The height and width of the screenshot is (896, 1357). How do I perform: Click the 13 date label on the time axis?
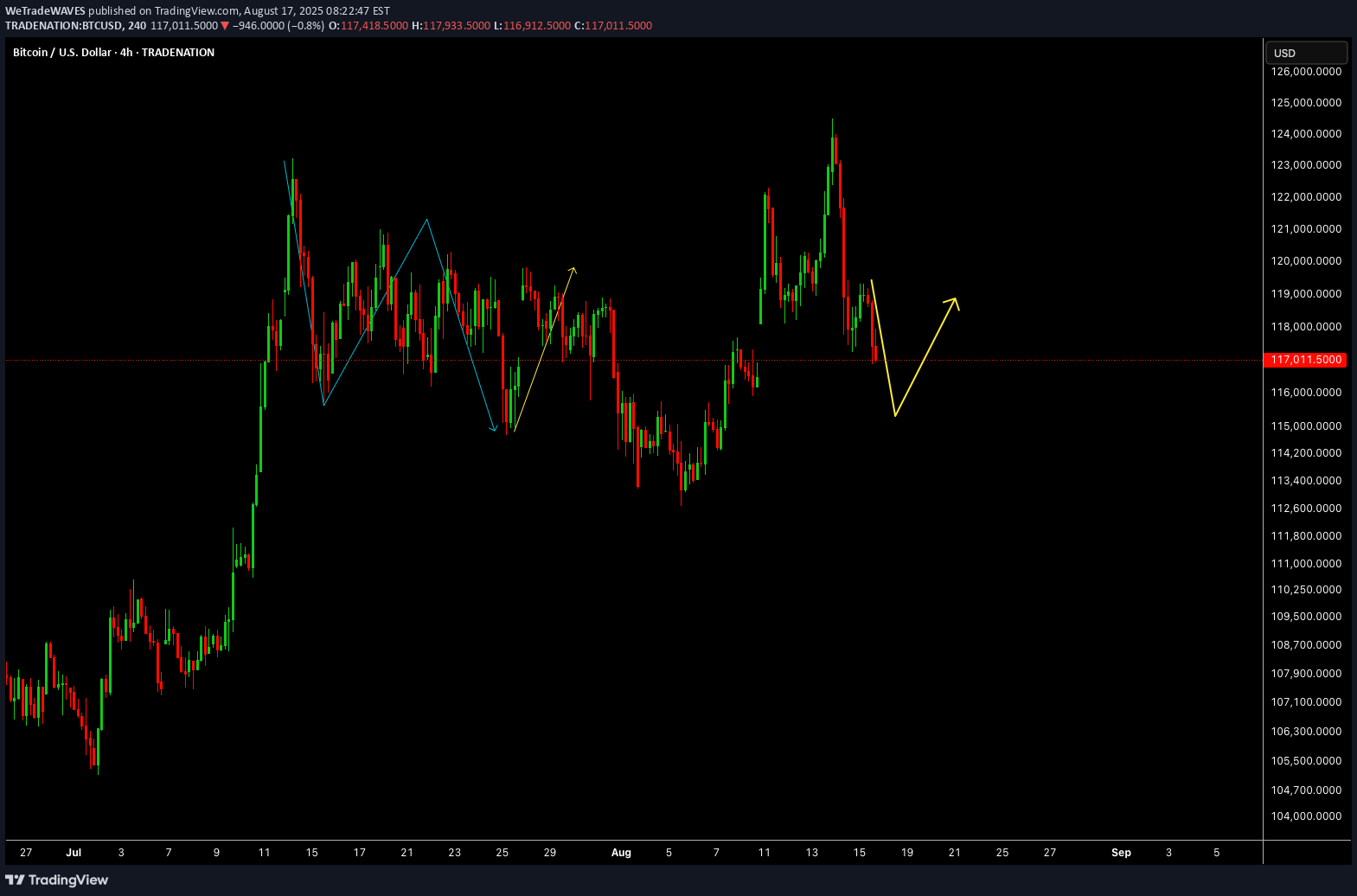pos(811,852)
